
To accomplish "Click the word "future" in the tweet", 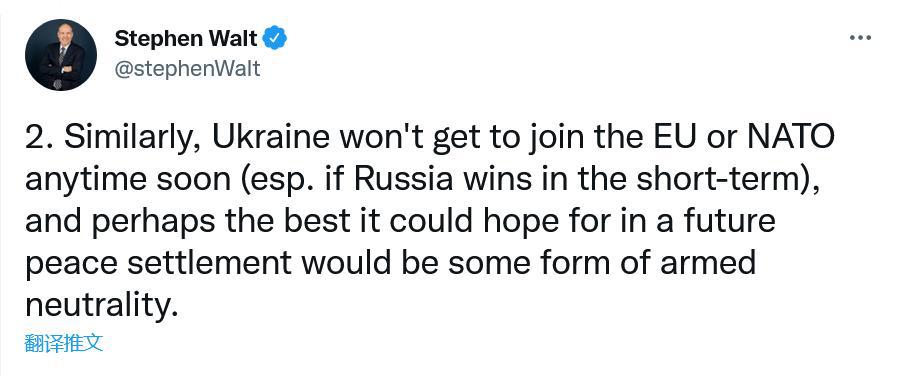I will pos(728,221).
